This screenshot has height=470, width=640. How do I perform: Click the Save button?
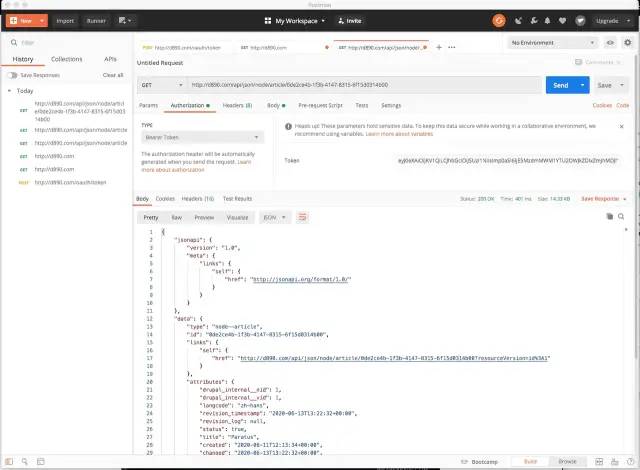[604, 85]
